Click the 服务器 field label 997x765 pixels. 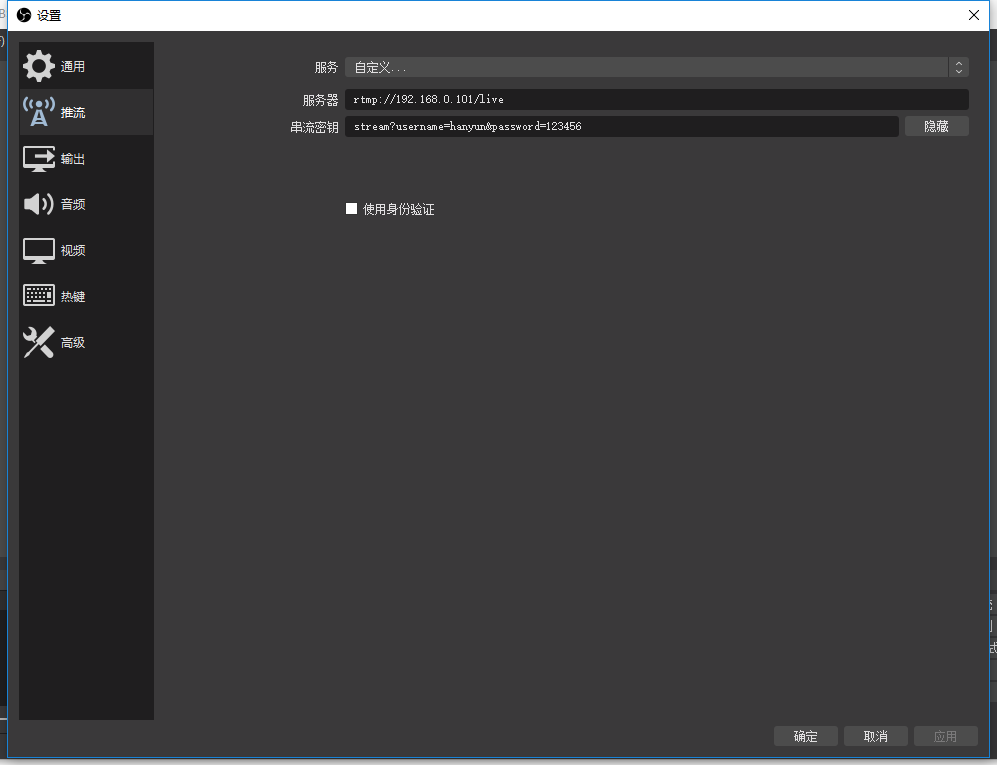click(x=320, y=100)
